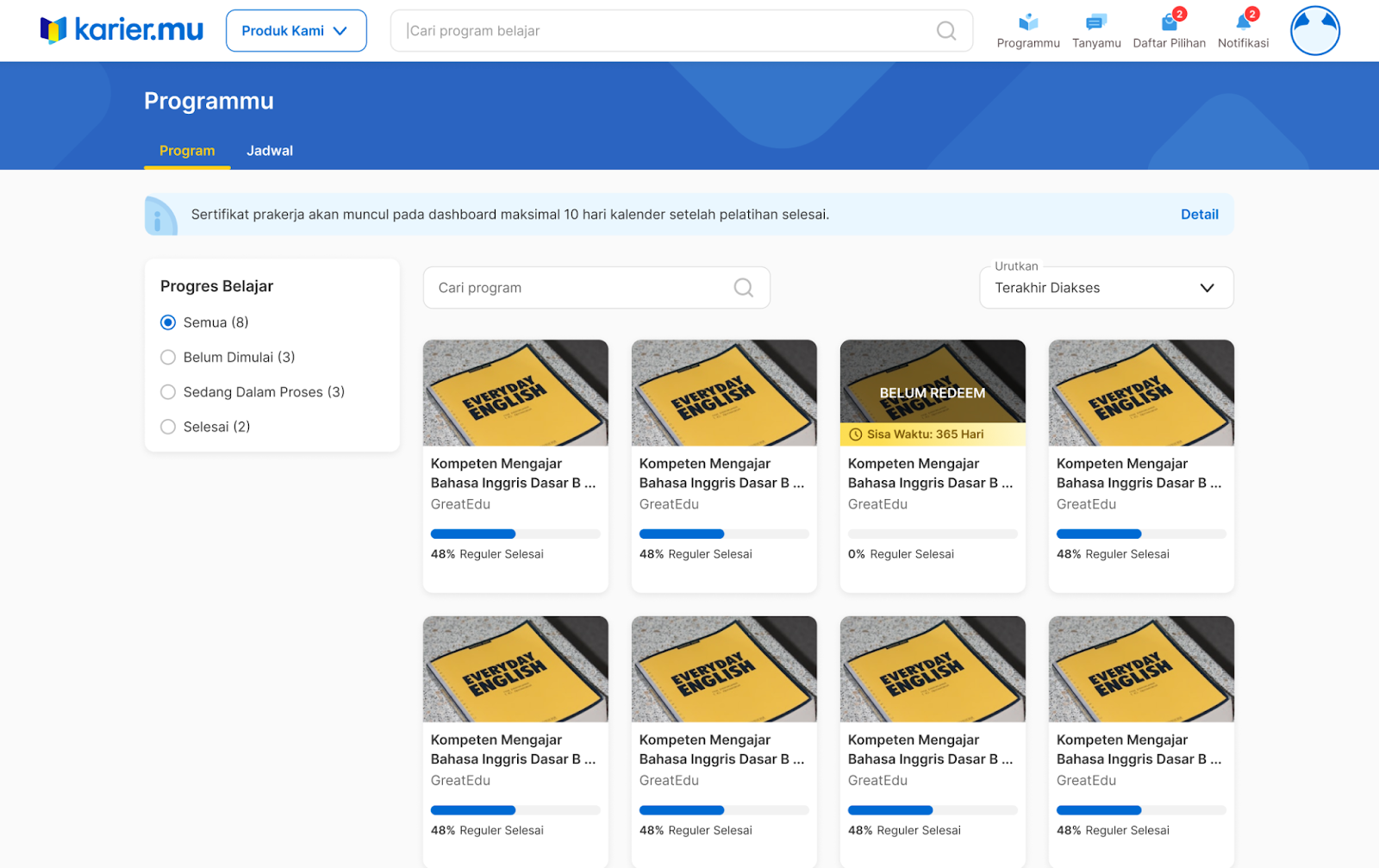Switch to the Jadwal tab
Screen dimensions: 1379x868
click(270, 151)
